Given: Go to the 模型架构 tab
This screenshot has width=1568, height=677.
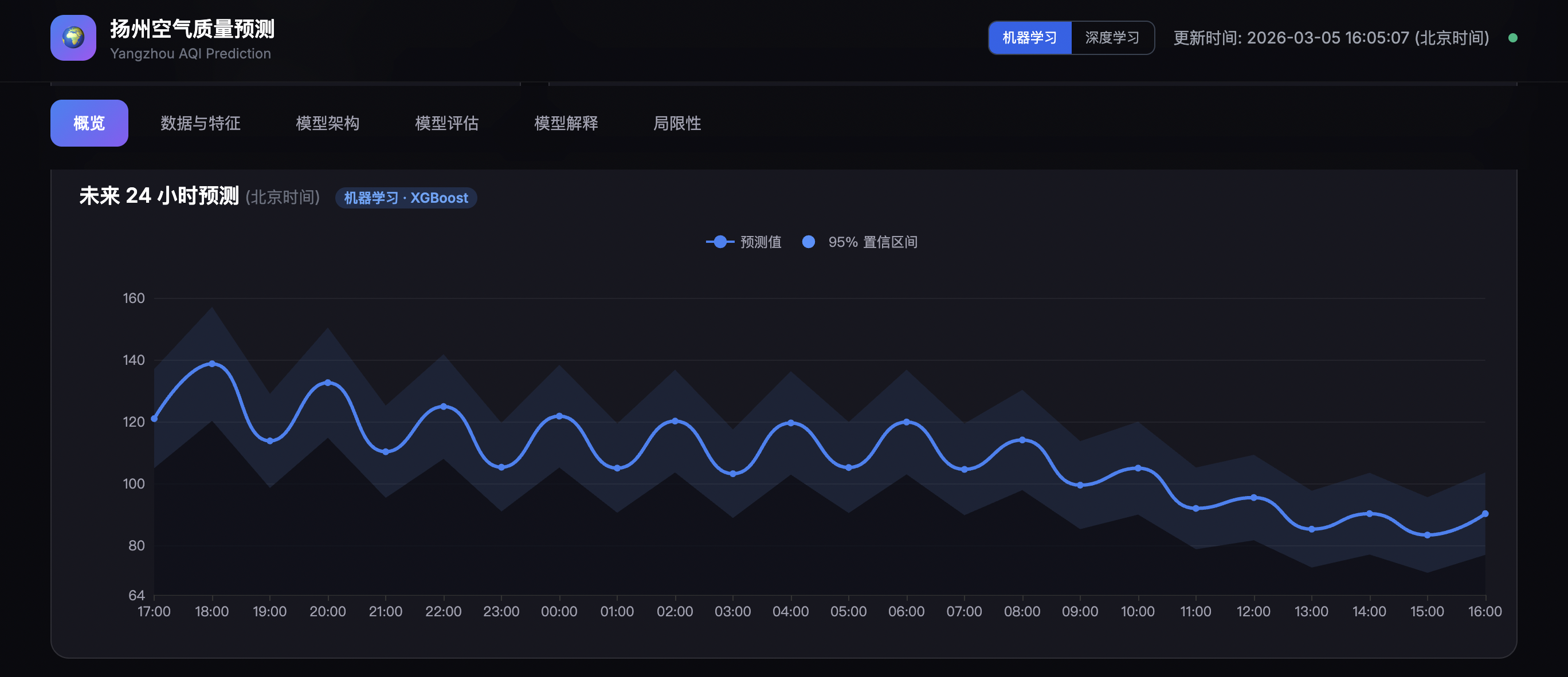Looking at the screenshot, I should [327, 124].
